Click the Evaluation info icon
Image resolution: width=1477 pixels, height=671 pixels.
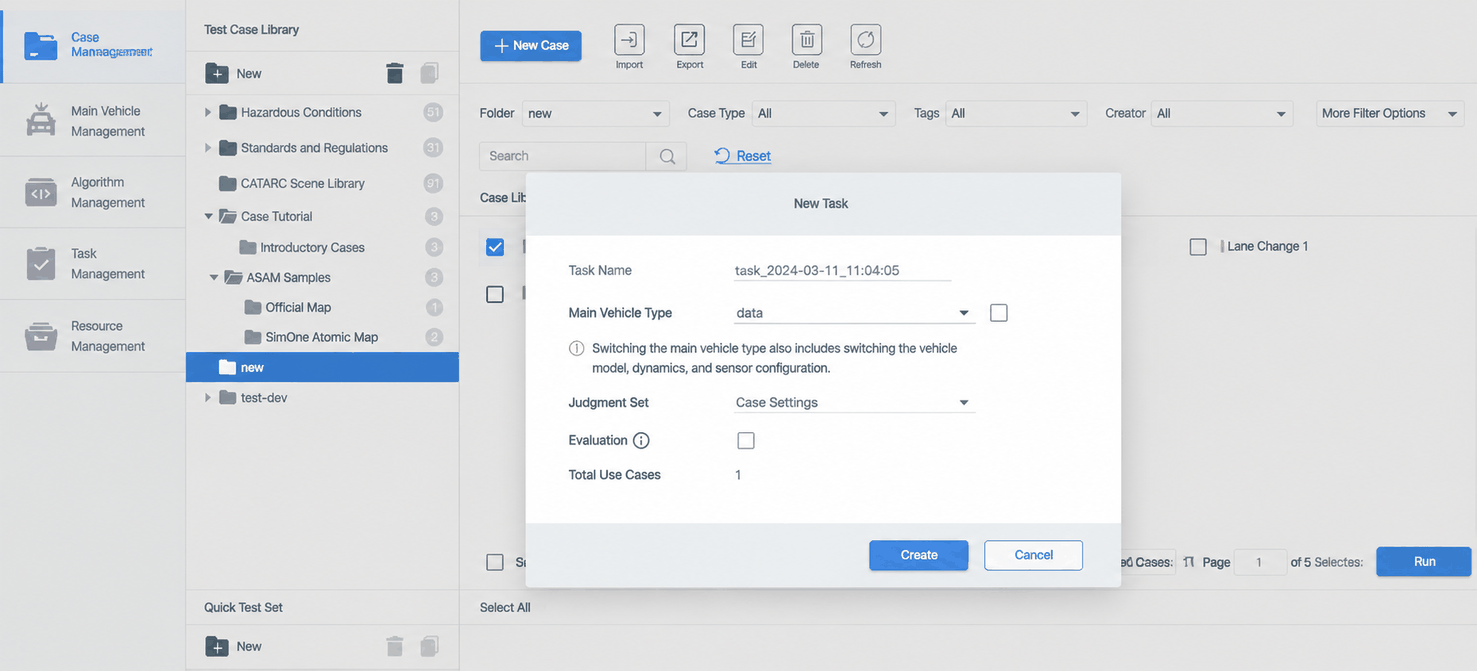click(642, 441)
